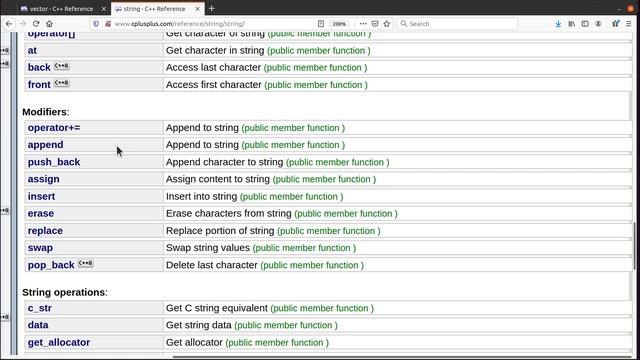
Task: Open the downloads arrow panel
Action: coord(558,24)
